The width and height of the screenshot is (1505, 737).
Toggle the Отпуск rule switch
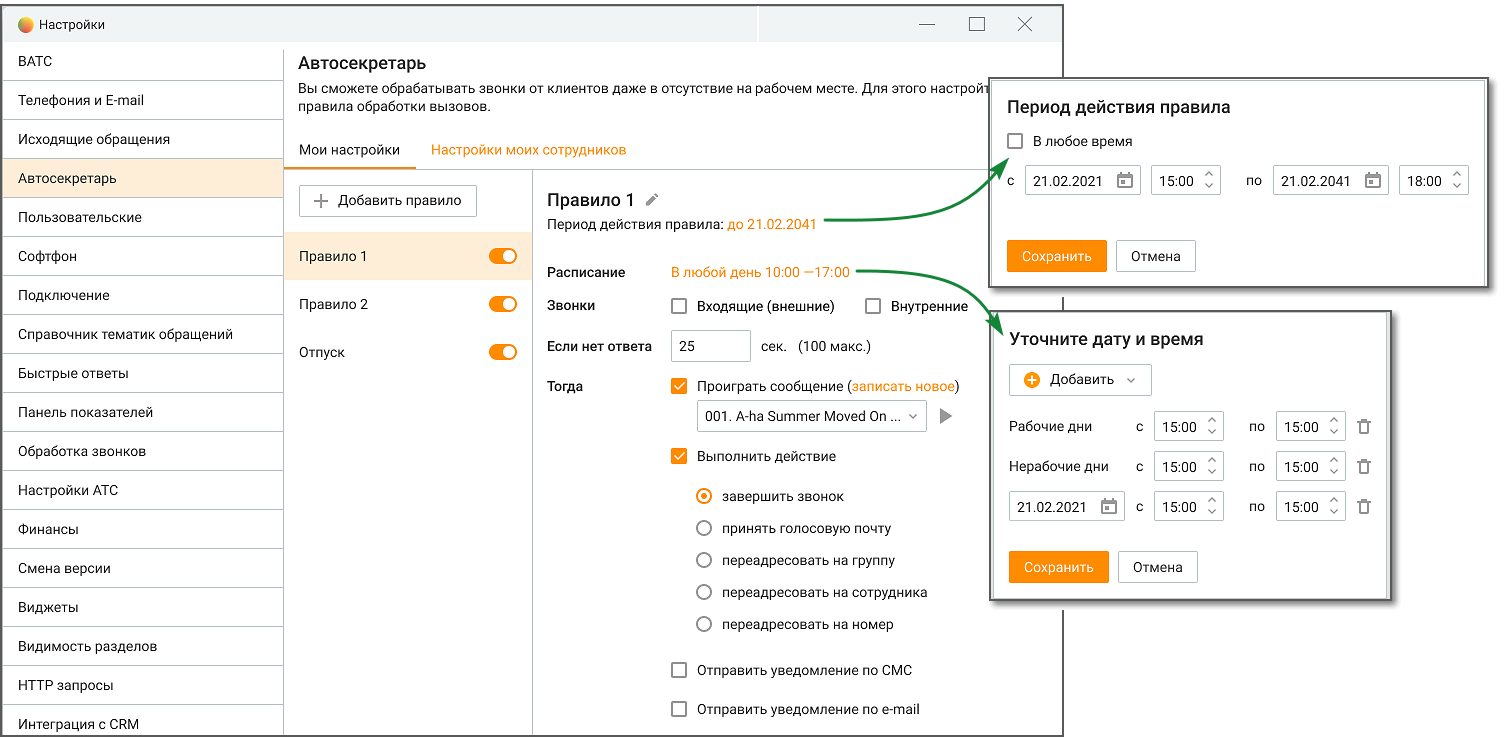[503, 352]
